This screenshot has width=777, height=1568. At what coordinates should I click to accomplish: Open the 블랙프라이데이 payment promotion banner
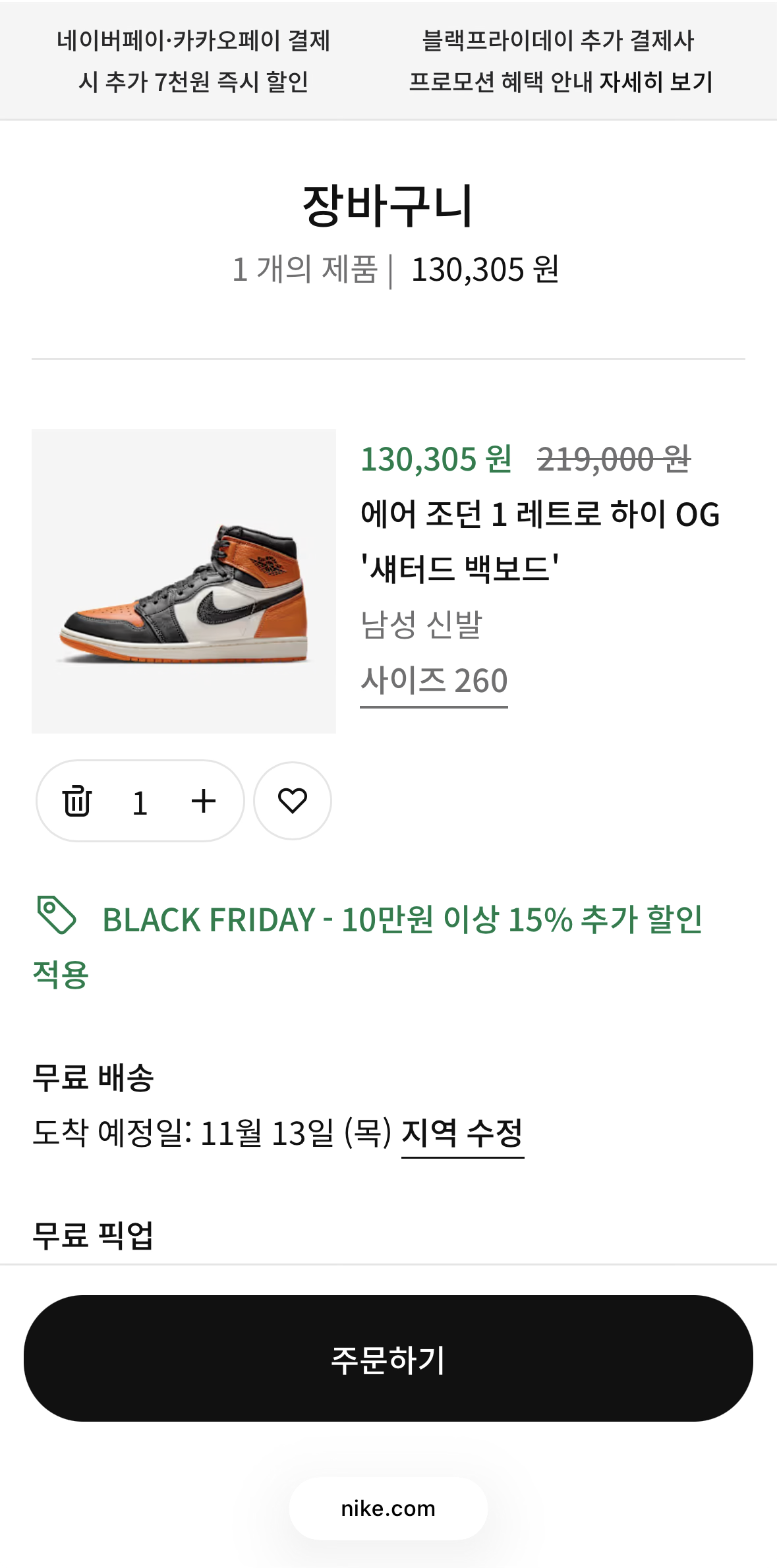click(560, 61)
